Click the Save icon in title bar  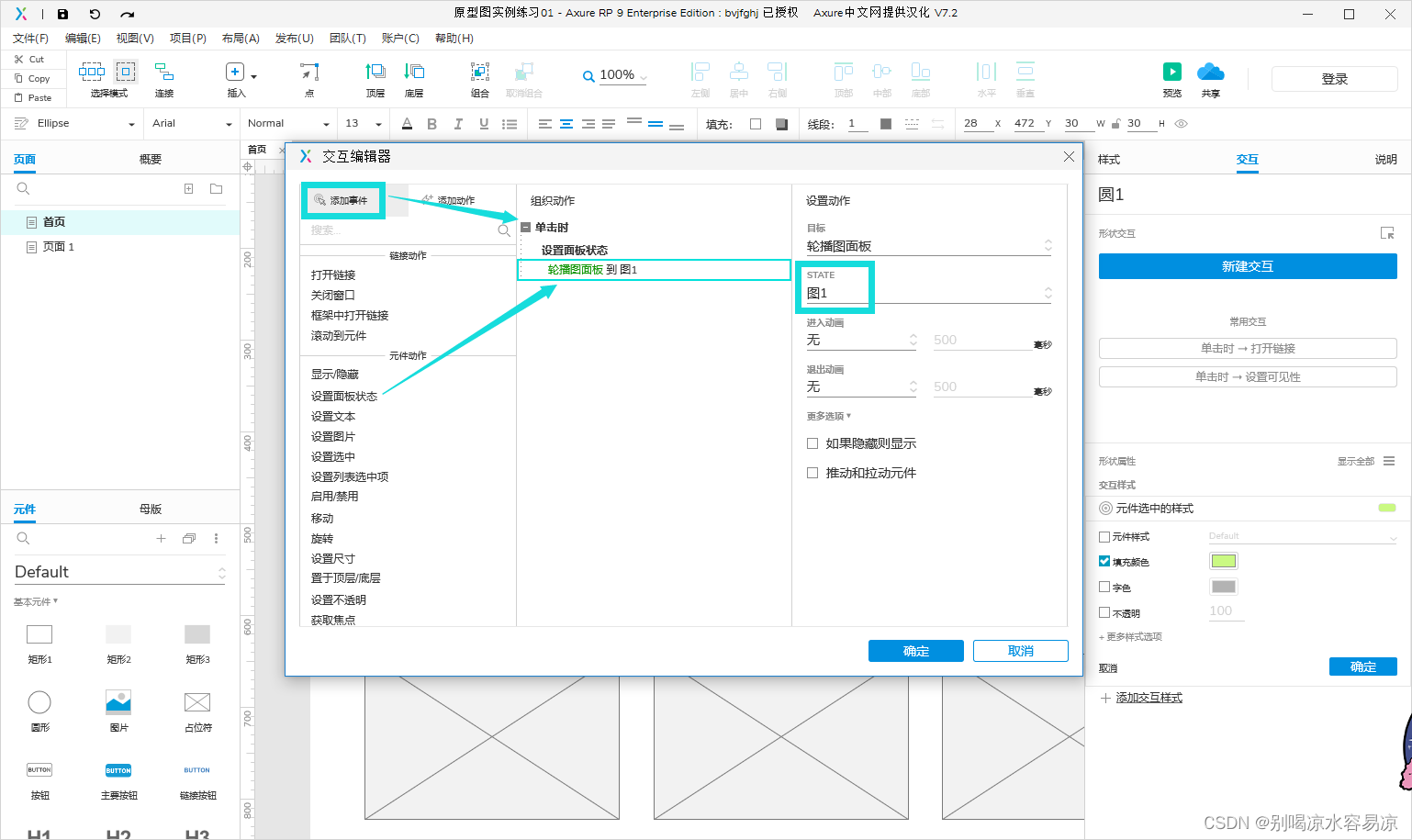click(62, 14)
